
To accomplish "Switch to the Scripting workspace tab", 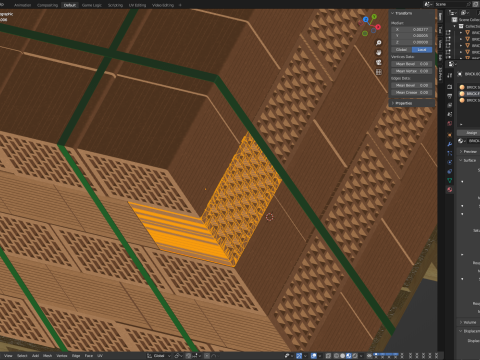I will pos(115,5).
